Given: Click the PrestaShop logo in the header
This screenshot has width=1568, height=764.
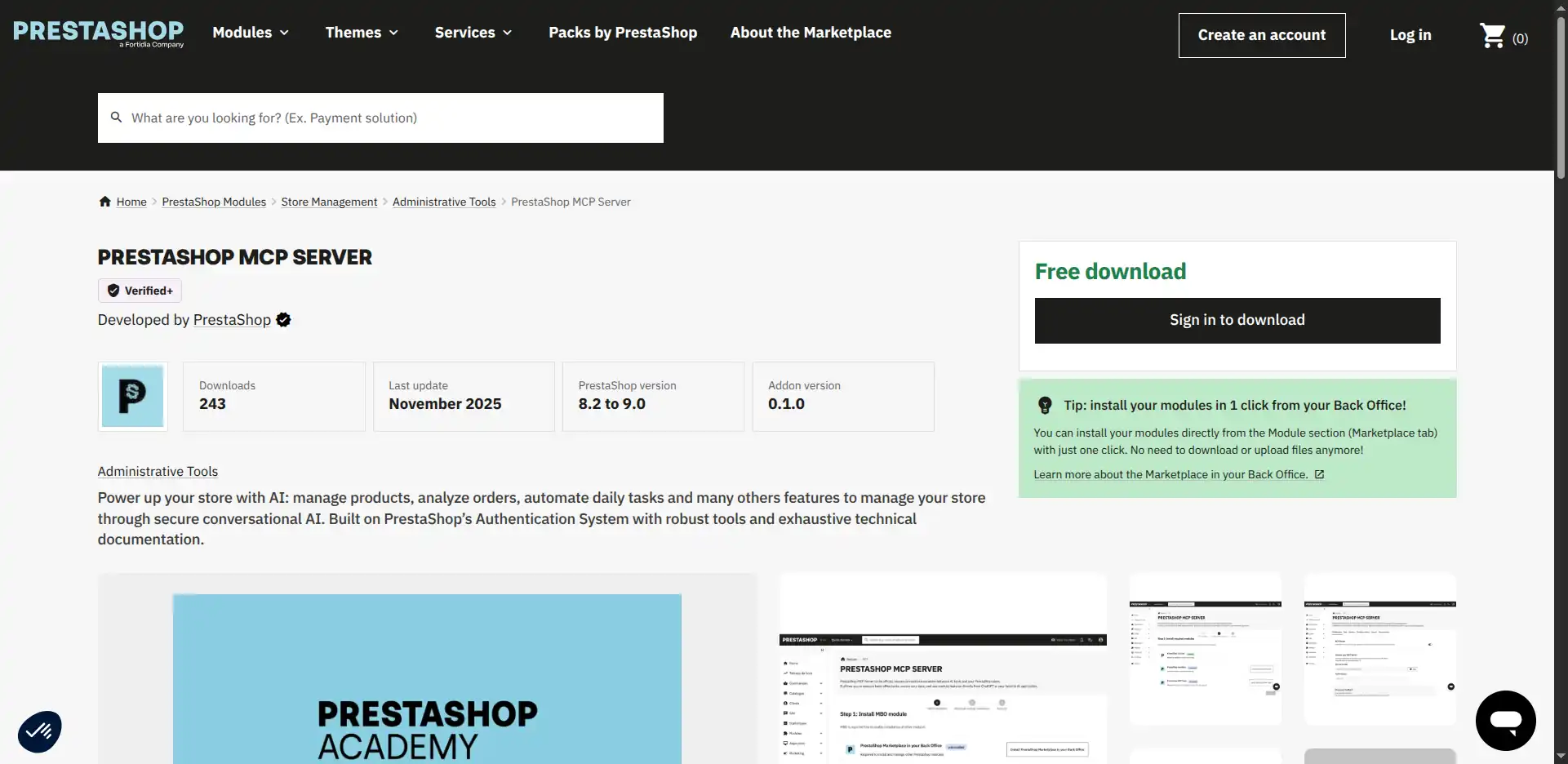Looking at the screenshot, I should click(98, 33).
